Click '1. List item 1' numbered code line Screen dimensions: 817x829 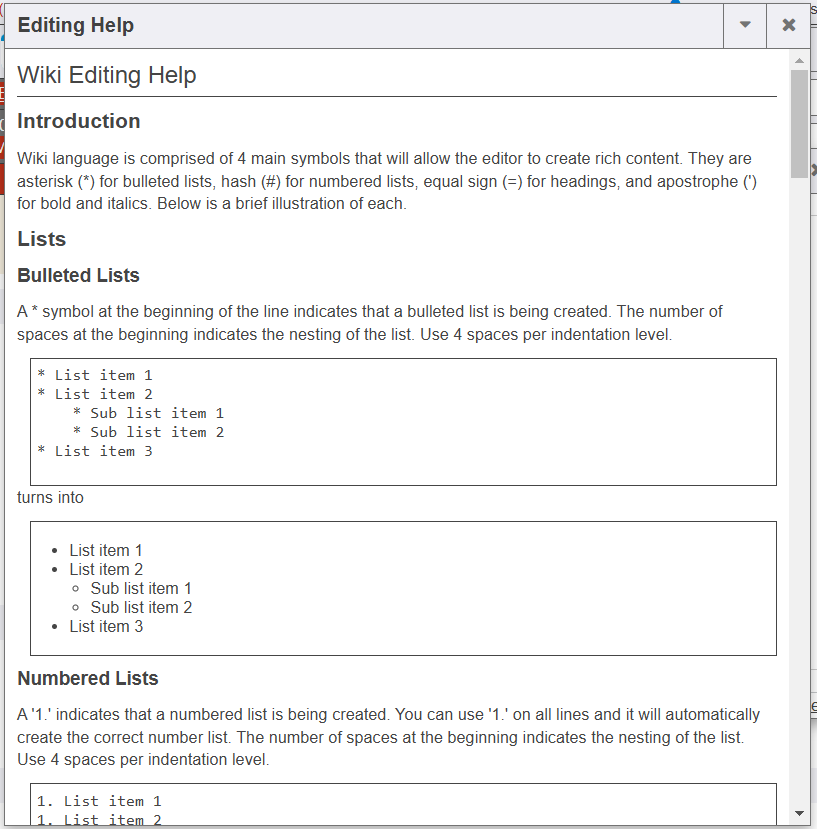tap(99, 801)
